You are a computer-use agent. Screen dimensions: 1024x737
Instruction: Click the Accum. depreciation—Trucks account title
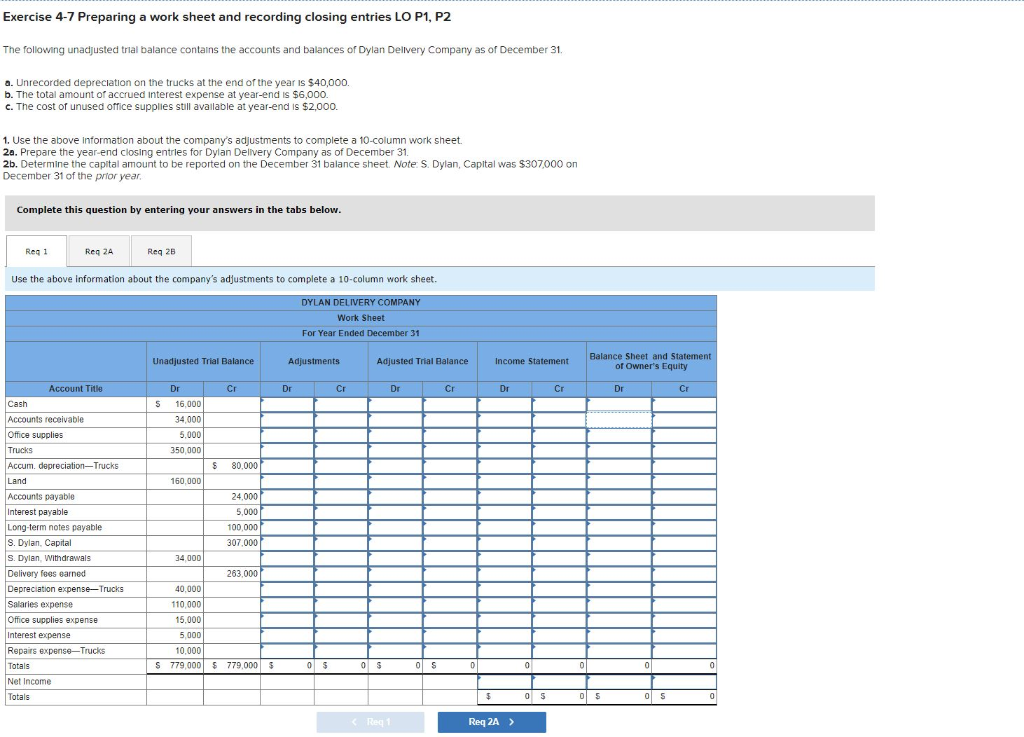pos(63,466)
